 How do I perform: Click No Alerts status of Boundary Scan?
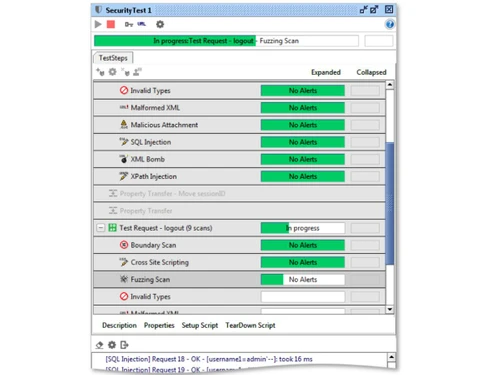[x=303, y=245]
